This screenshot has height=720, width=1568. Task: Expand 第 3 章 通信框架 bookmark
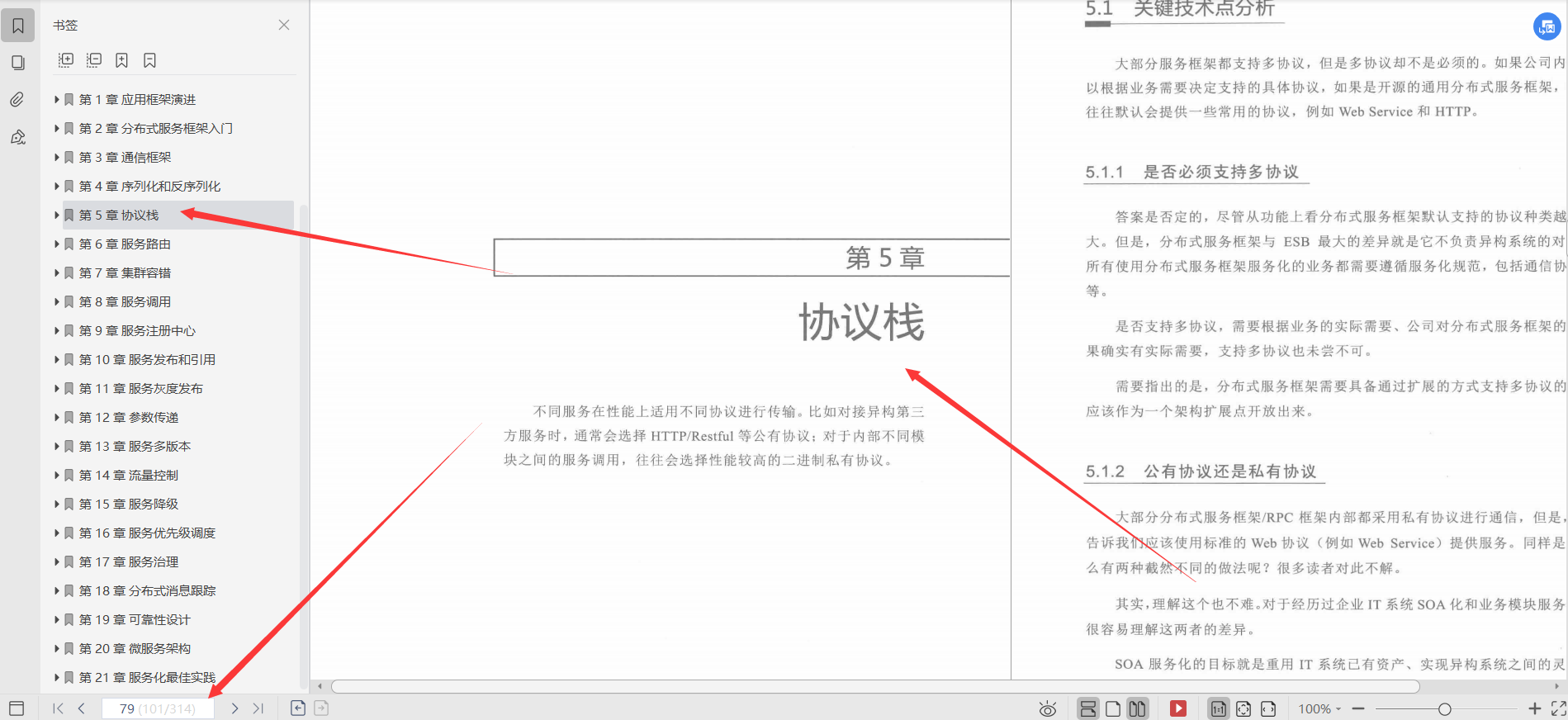tap(57, 157)
